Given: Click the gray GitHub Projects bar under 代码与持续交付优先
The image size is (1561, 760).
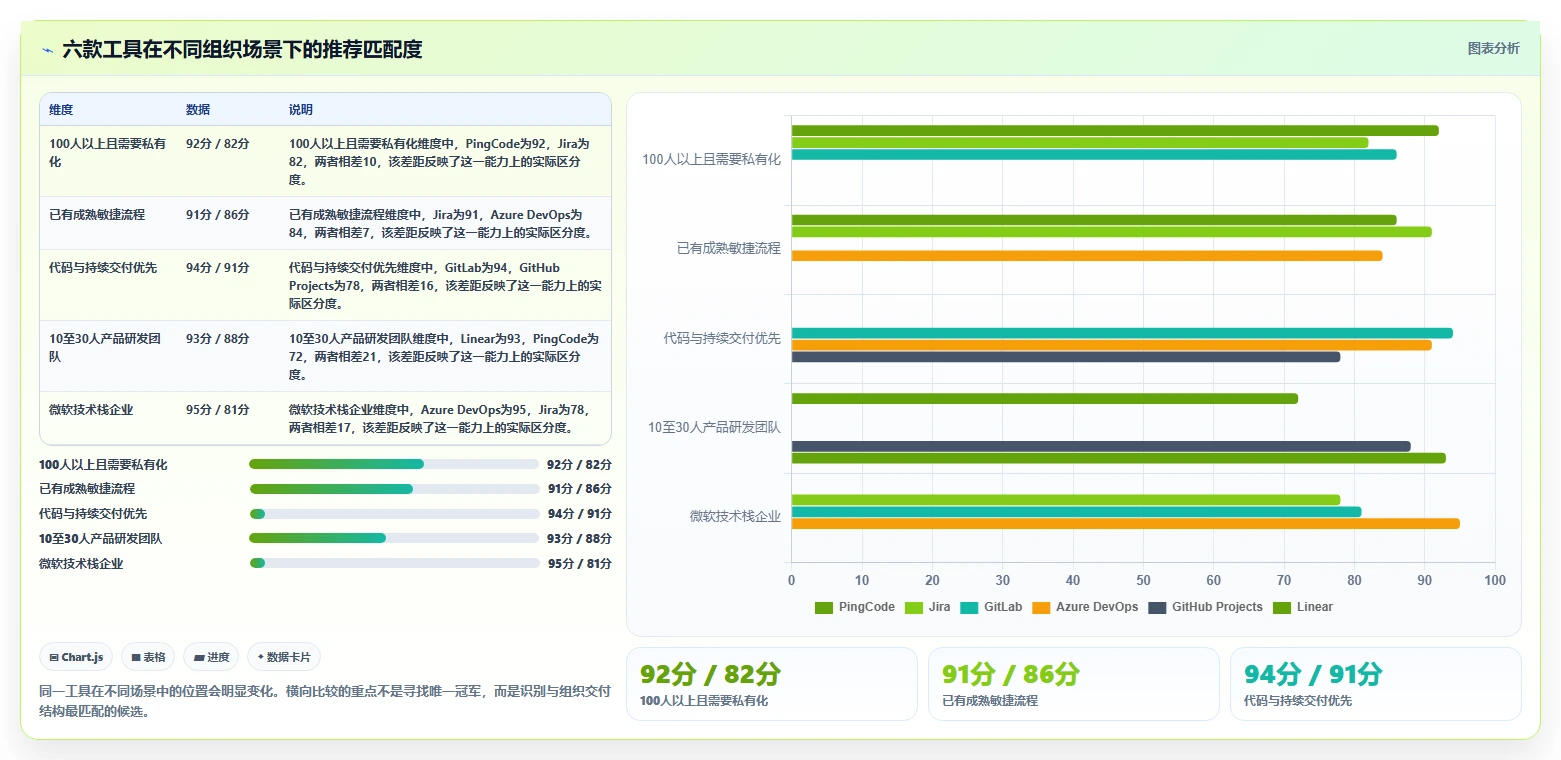Looking at the screenshot, I should coord(1065,357).
